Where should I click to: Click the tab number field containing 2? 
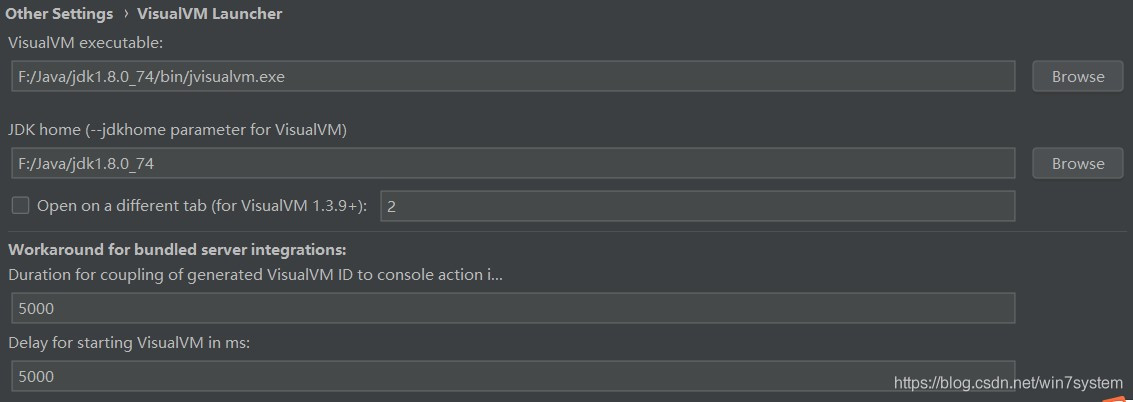[x=696, y=206]
